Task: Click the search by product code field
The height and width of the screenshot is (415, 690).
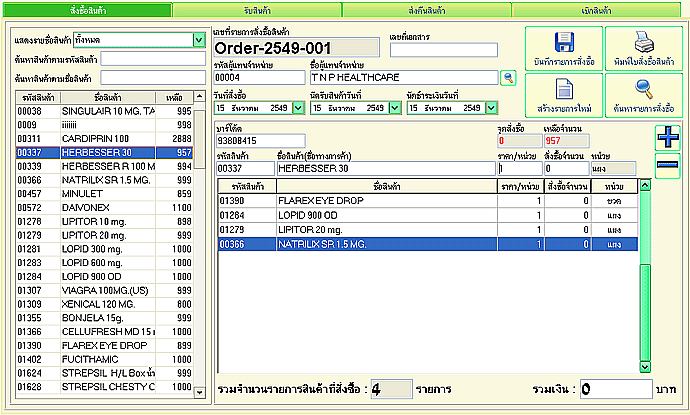Action: pos(153,59)
